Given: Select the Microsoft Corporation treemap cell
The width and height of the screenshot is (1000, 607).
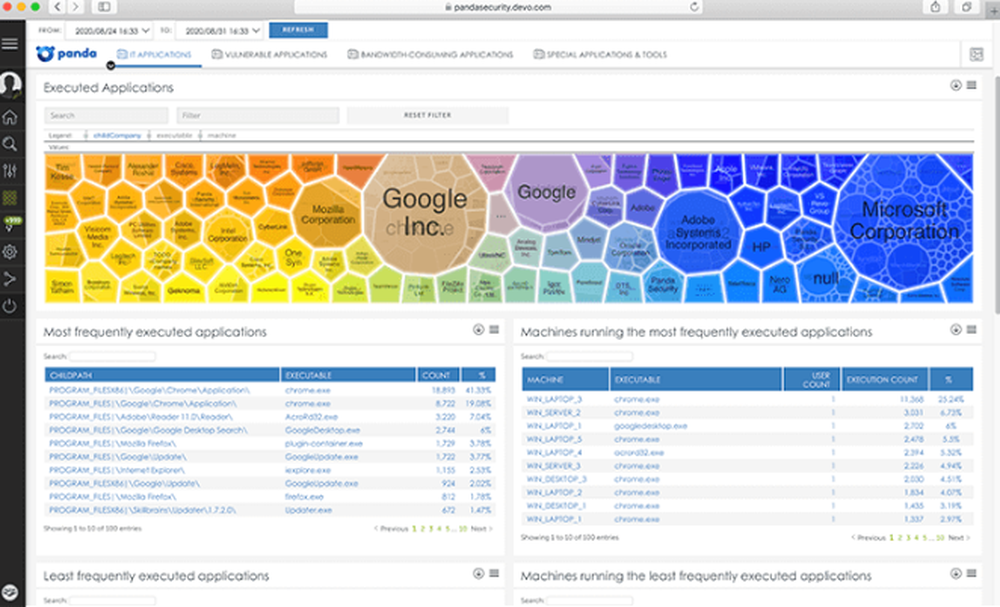Looking at the screenshot, I should tap(904, 220).
